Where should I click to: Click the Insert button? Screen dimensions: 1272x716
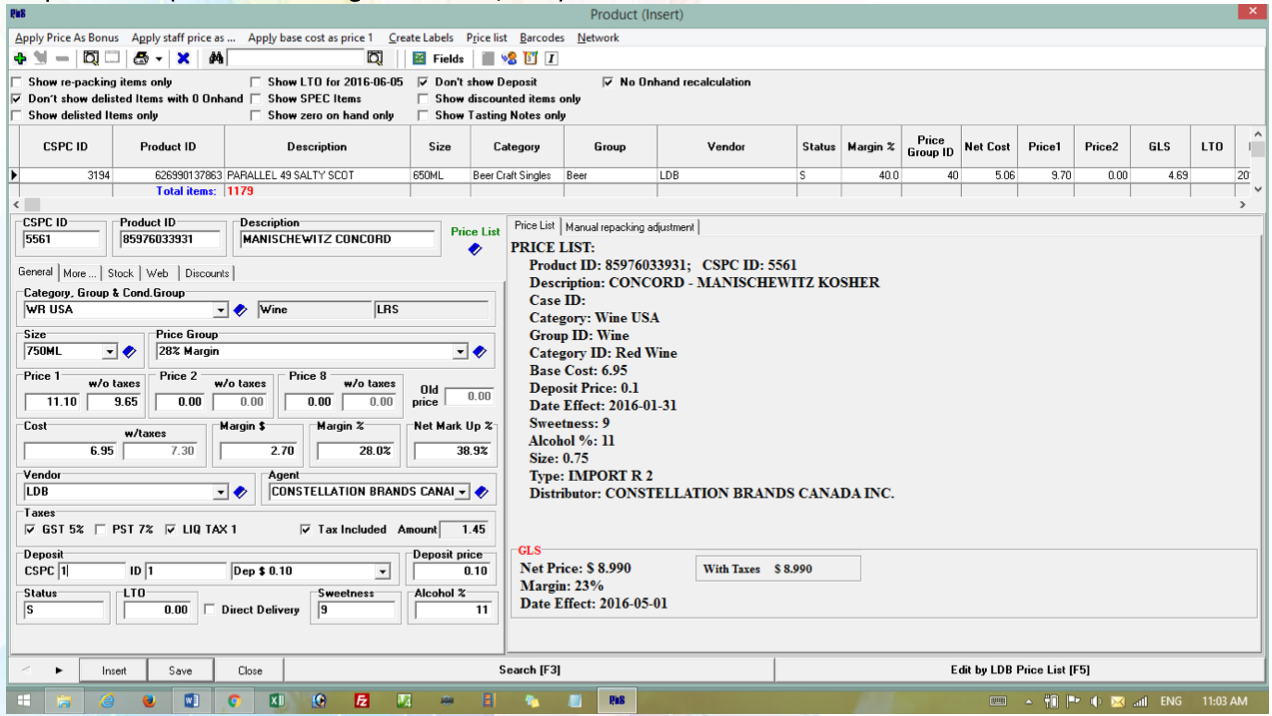point(114,670)
